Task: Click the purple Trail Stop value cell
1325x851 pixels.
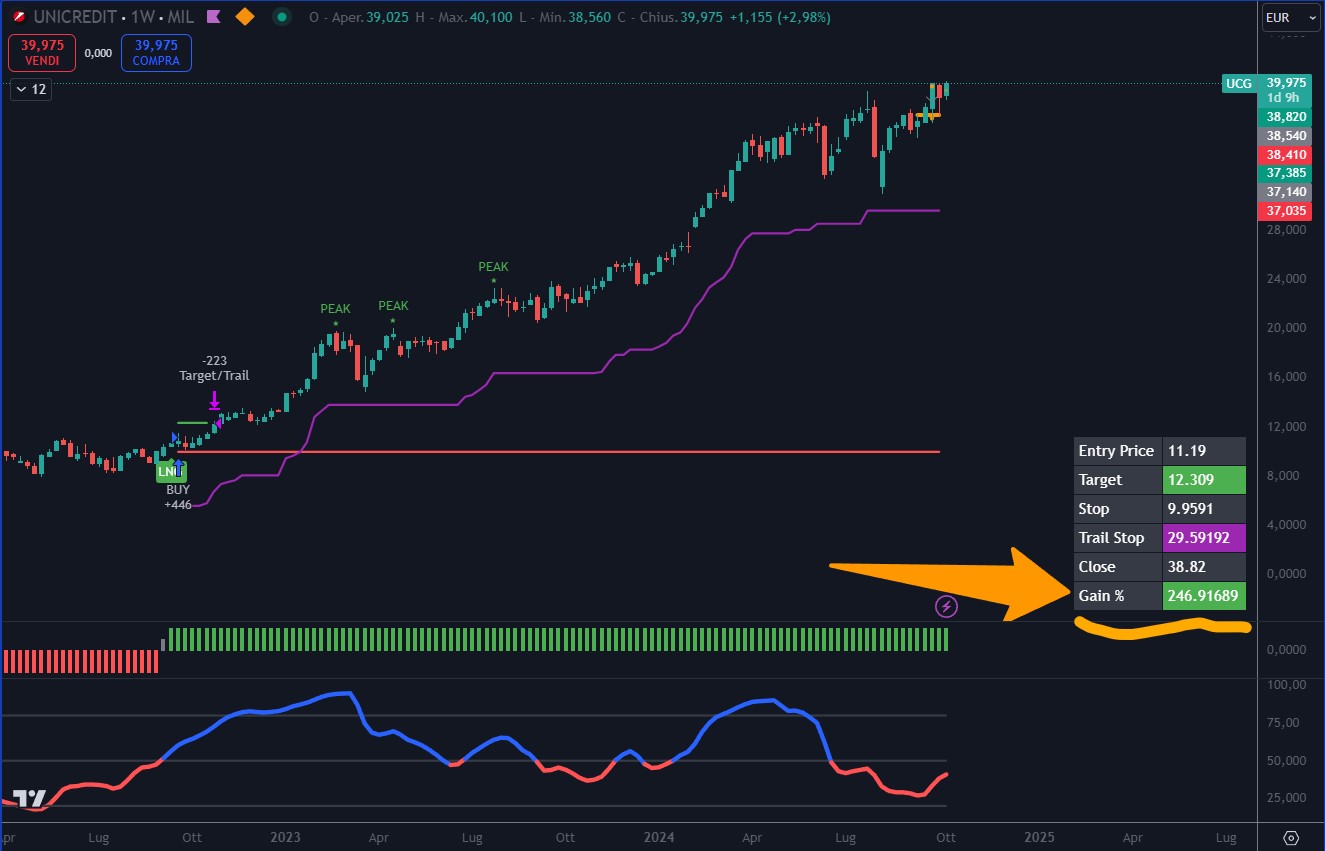Action: click(x=1204, y=538)
